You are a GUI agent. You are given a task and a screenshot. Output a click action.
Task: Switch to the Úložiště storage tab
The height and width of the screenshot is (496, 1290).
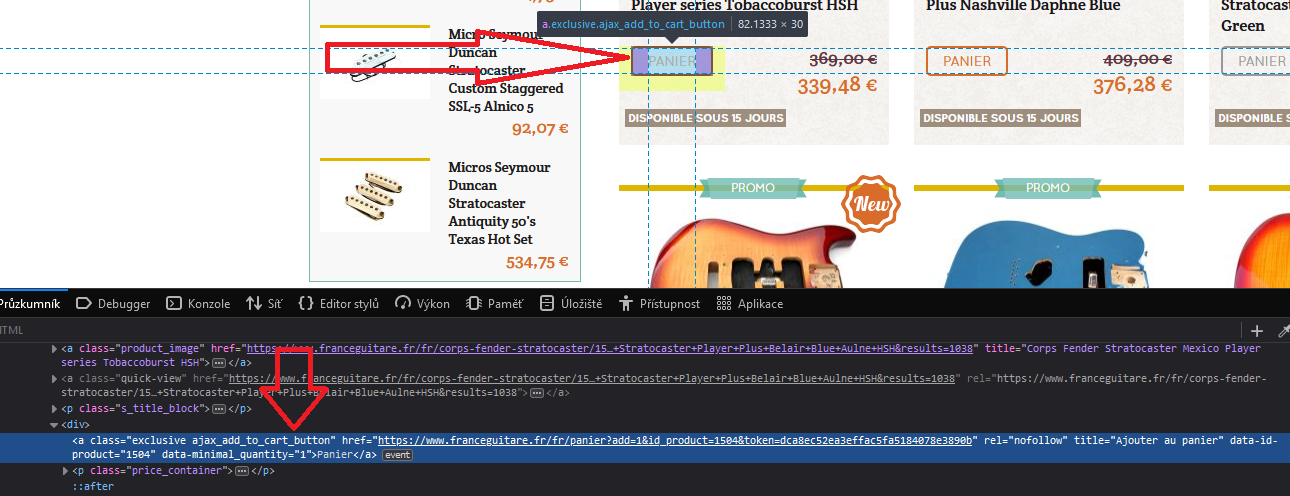tap(570, 303)
